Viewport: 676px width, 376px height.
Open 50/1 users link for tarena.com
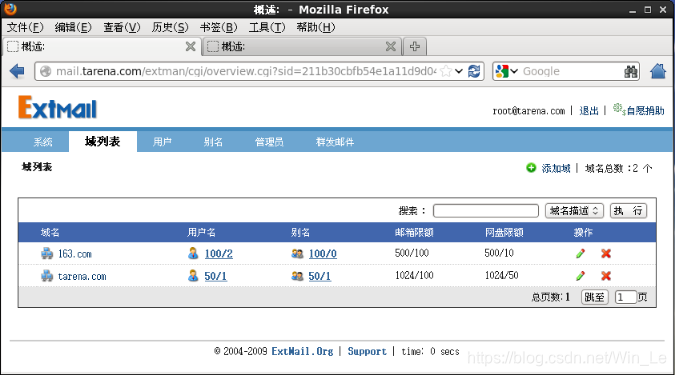click(x=215, y=276)
